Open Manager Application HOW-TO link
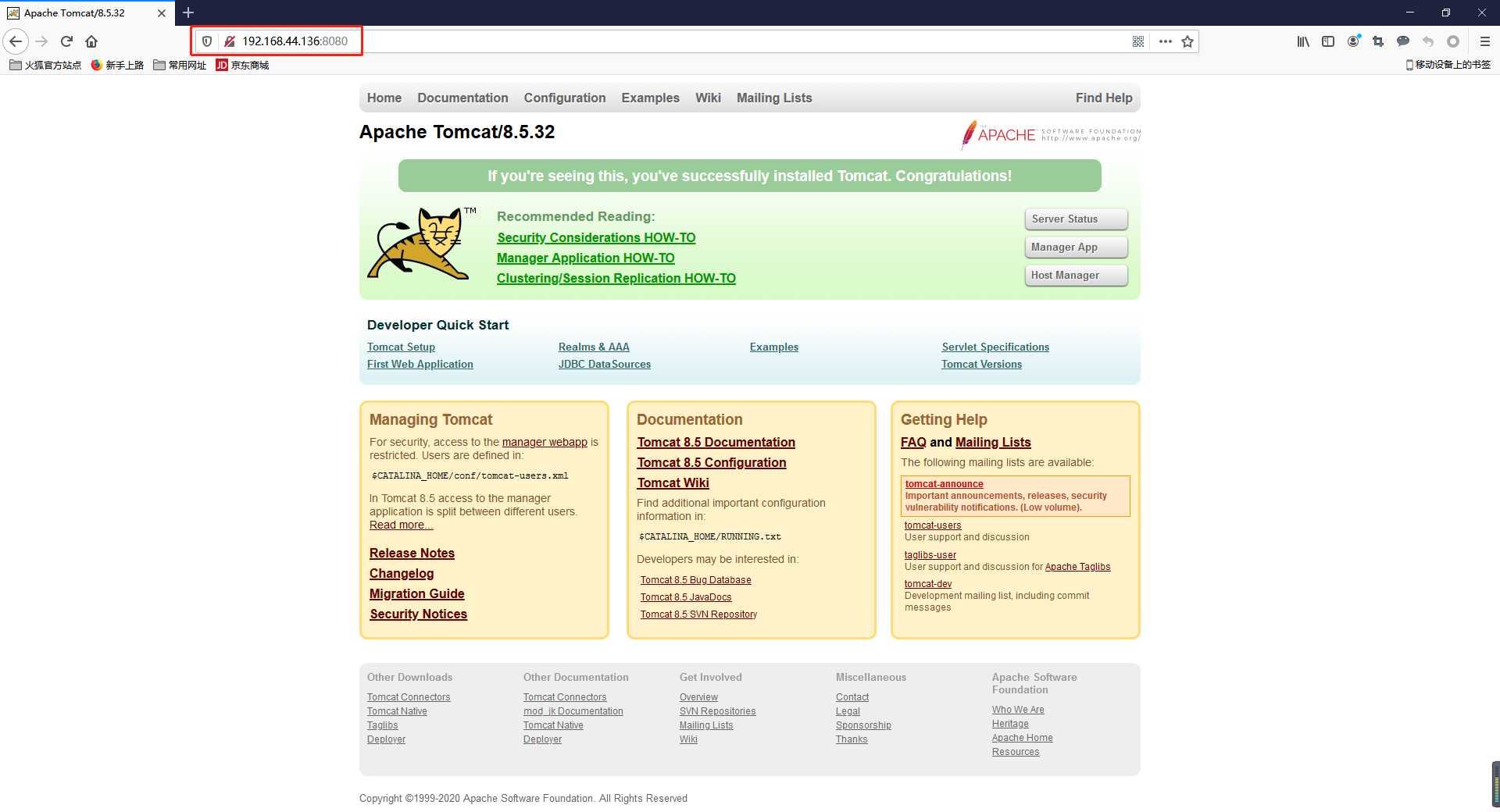The width and height of the screenshot is (1500, 812). [x=586, y=258]
